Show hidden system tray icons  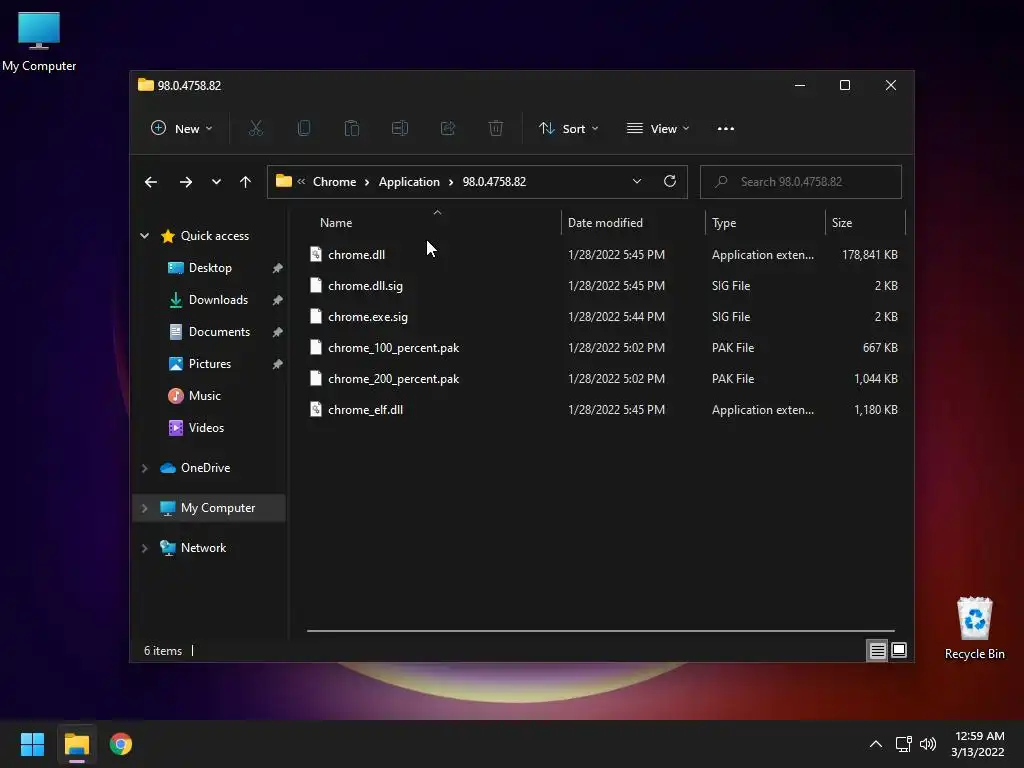pyautogui.click(x=876, y=744)
